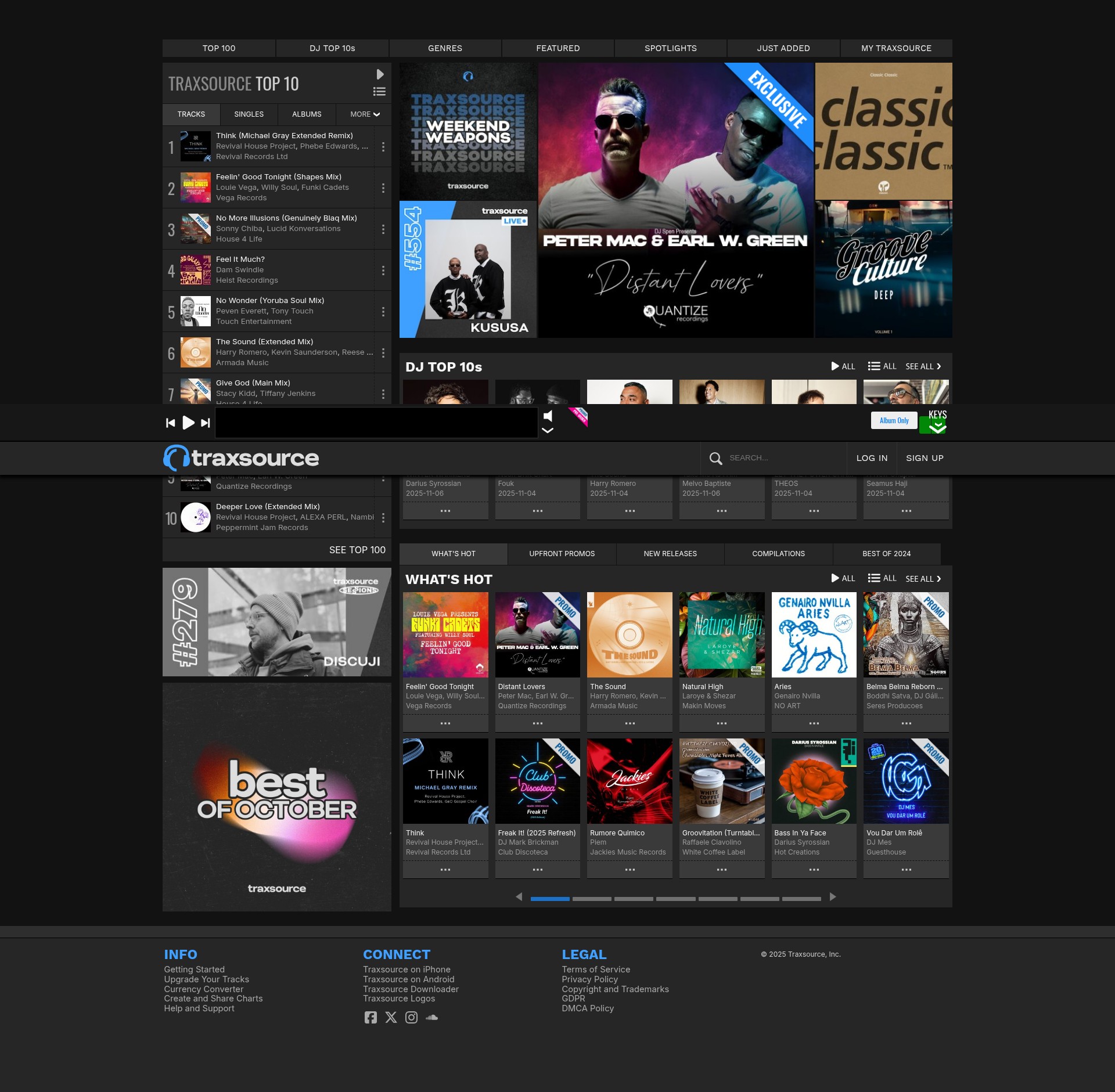Open options for Feel It Much? track
This screenshot has height=1092, width=1115.
(x=383, y=271)
